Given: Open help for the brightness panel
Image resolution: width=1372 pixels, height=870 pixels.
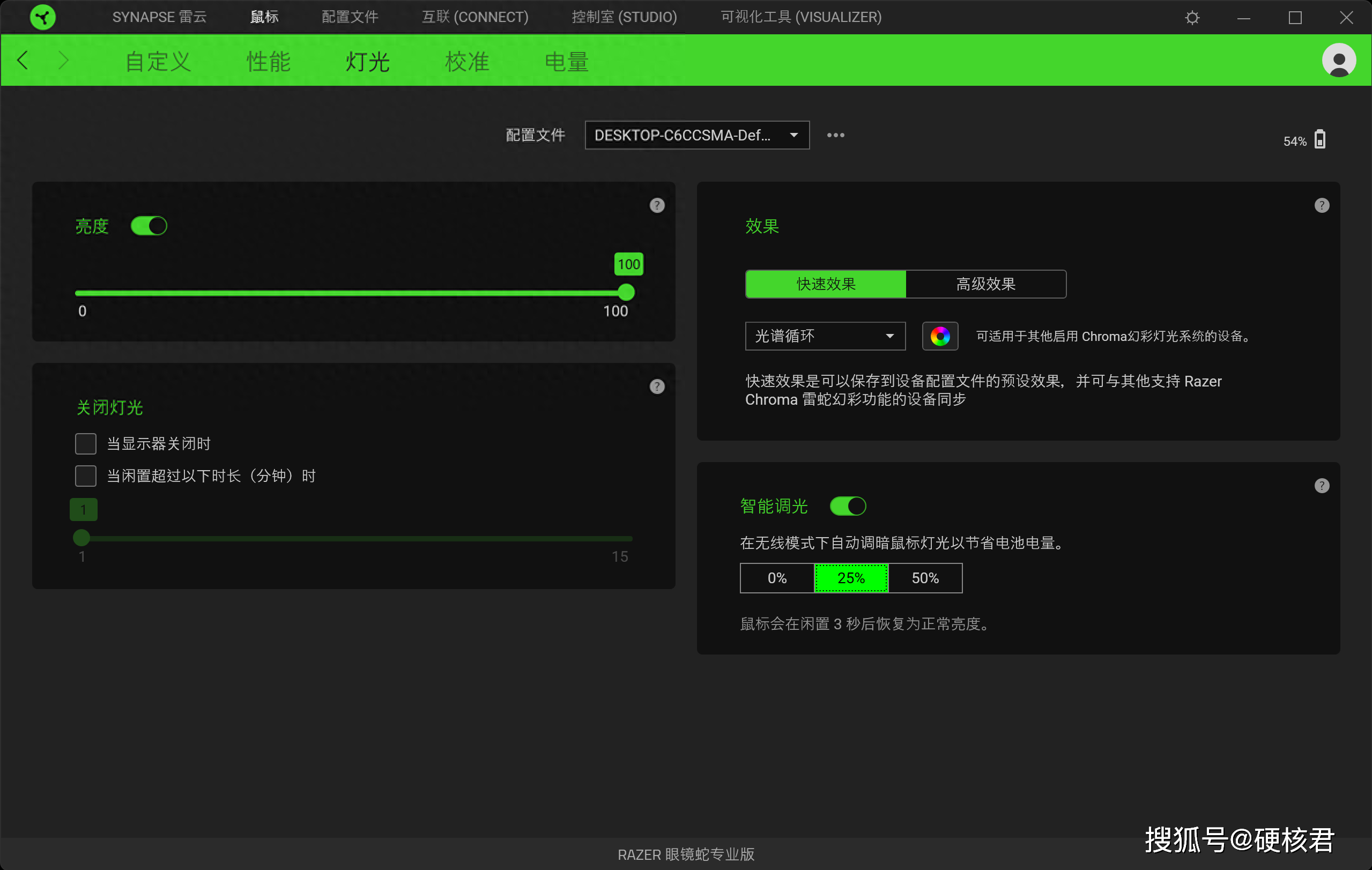Looking at the screenshot, I should click(x=657, y=205).
